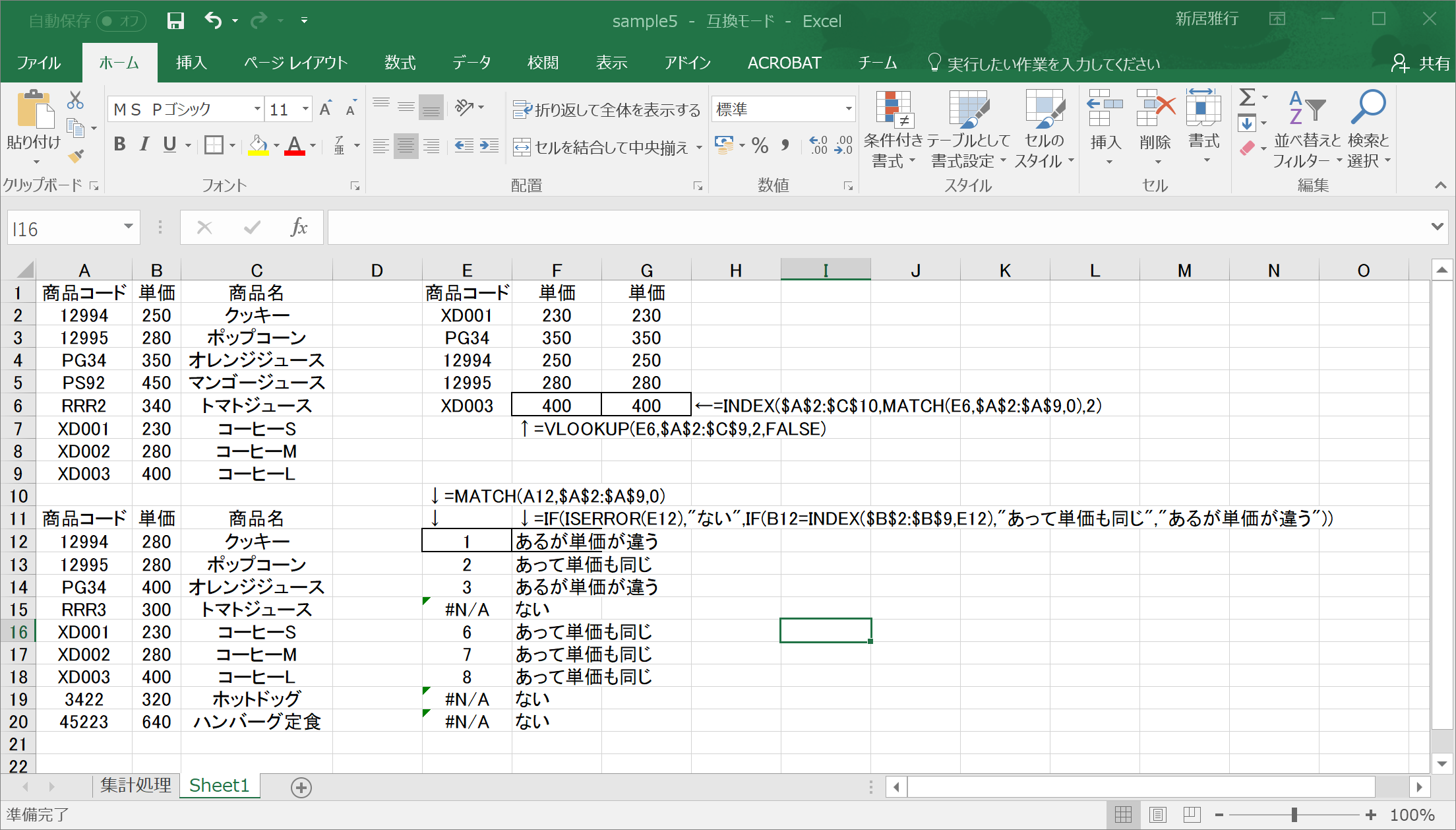The image size is (1456, 830).
Task: Expand the Name Box dropdown arrow
Action: pos(129,227)
